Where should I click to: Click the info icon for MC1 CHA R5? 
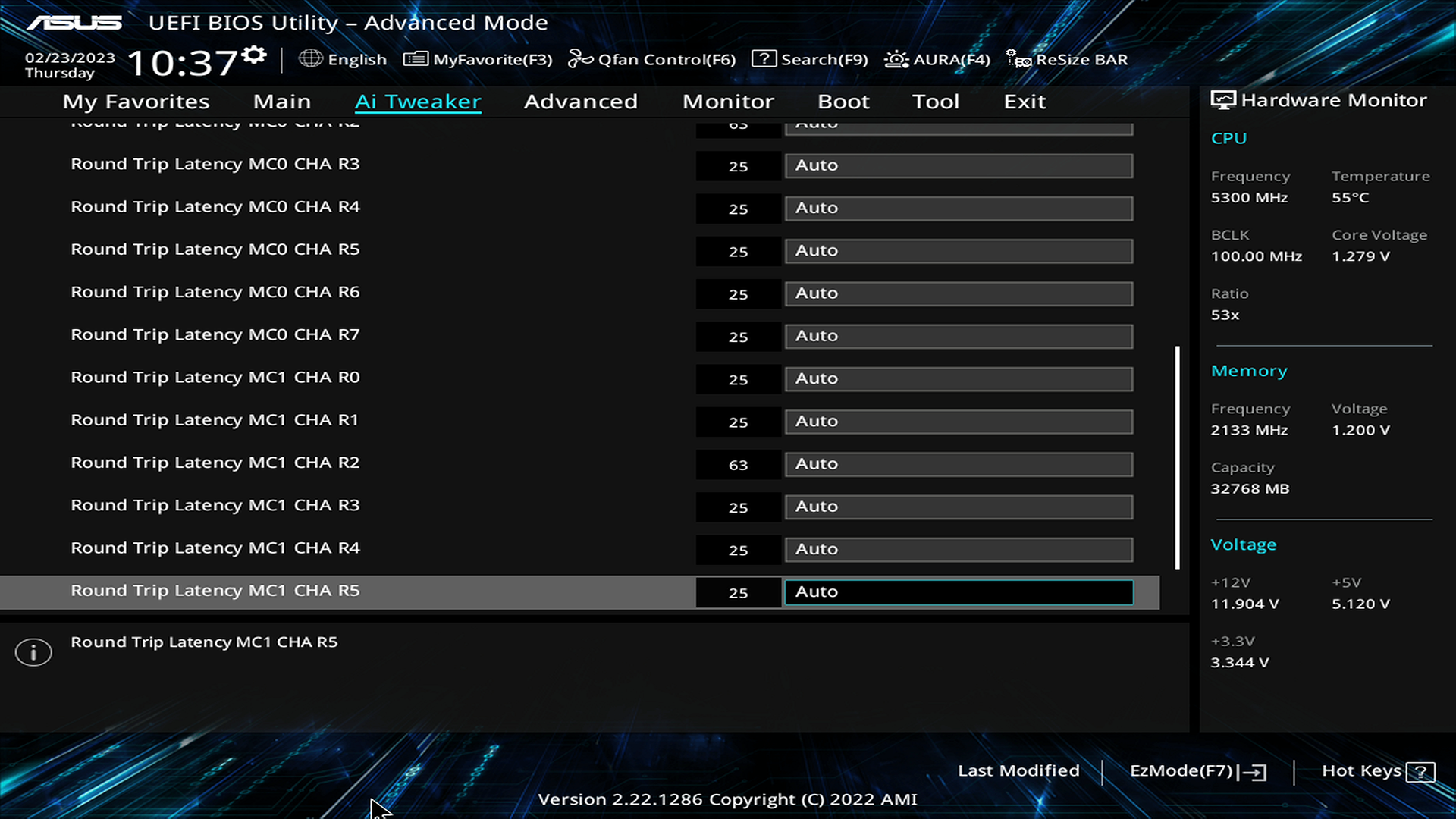33,652
